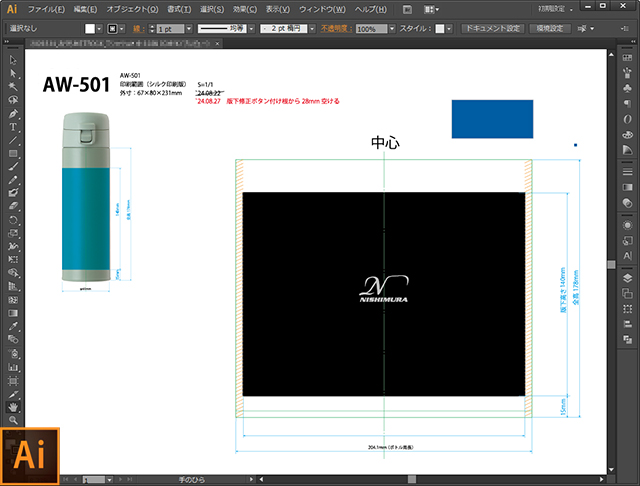Open the Swatches panel

pyautogui.click(x=627, y=58)
